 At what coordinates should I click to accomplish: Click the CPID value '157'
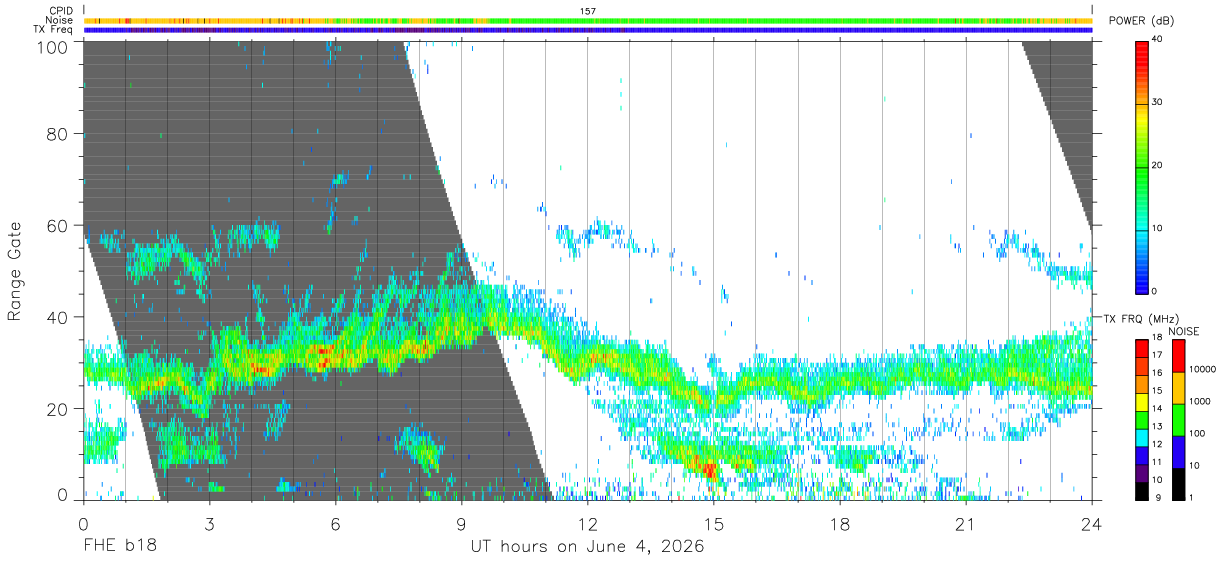(588, 11)
